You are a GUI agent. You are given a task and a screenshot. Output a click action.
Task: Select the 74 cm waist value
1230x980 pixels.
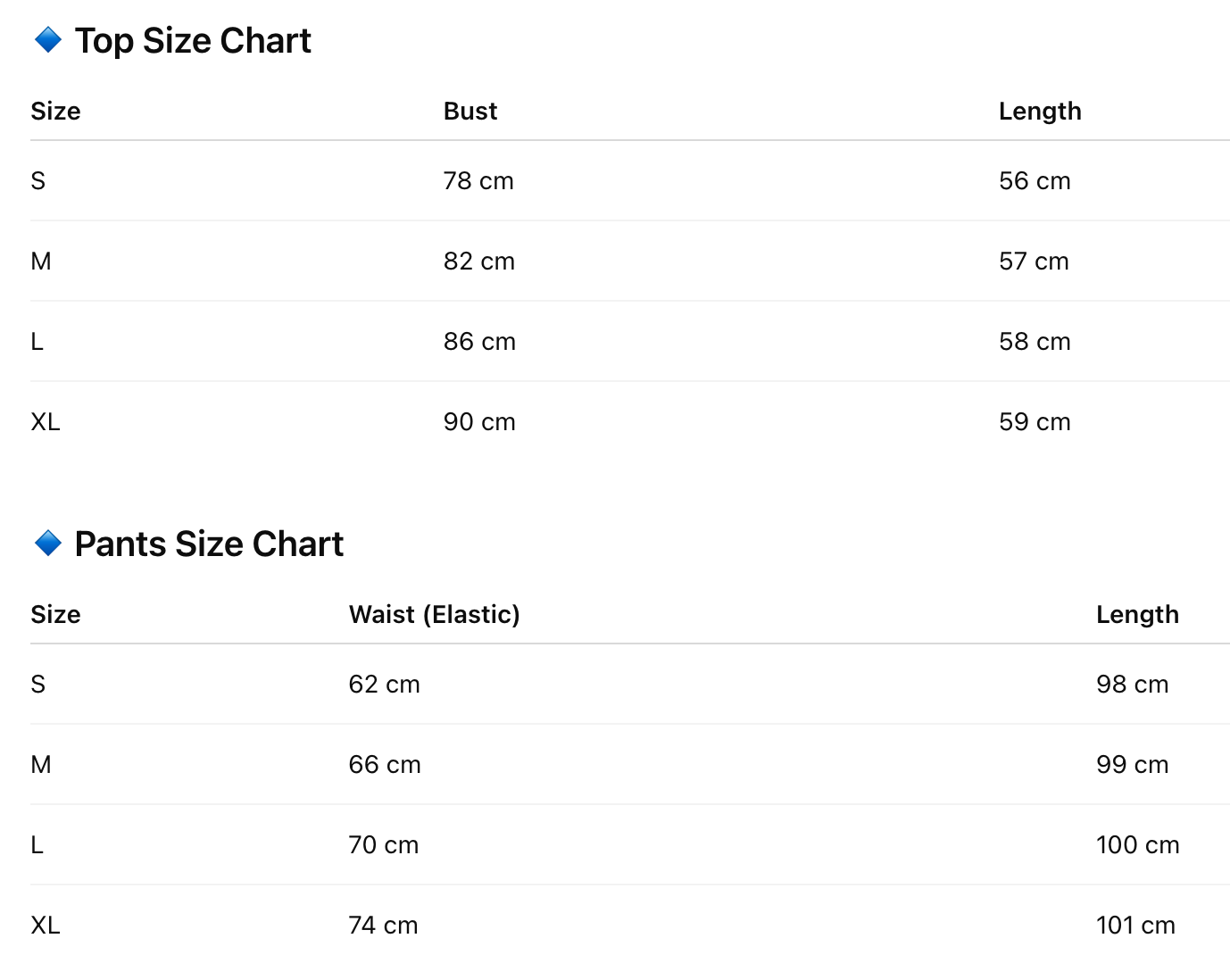coord(383,926)
